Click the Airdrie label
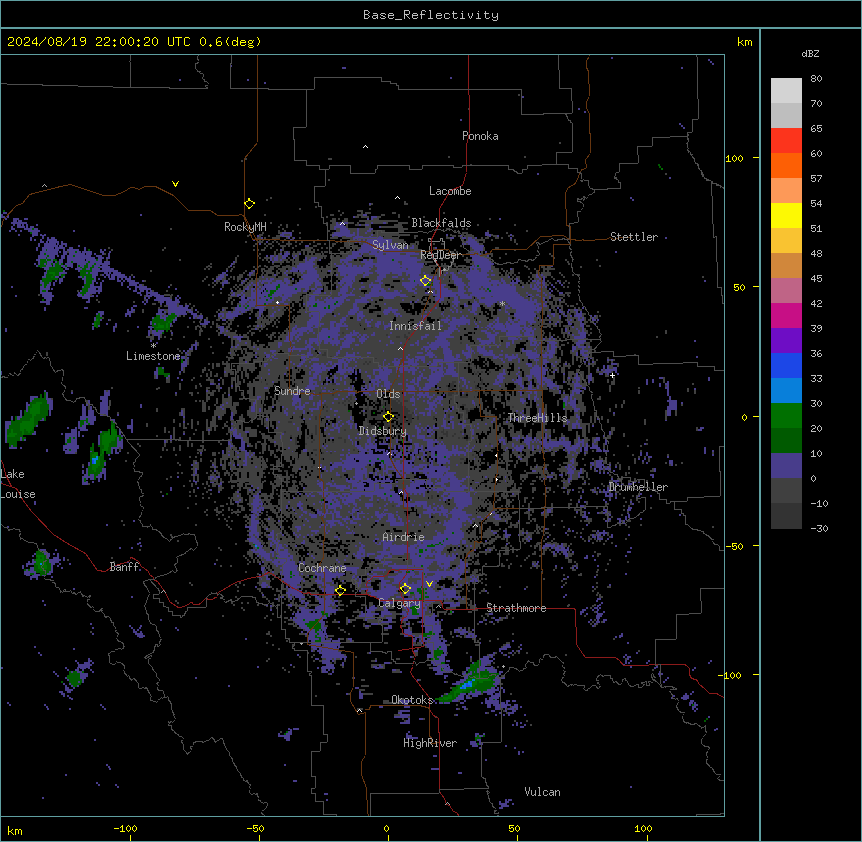The height and width of the screenshot is (842, 862). 403,537
